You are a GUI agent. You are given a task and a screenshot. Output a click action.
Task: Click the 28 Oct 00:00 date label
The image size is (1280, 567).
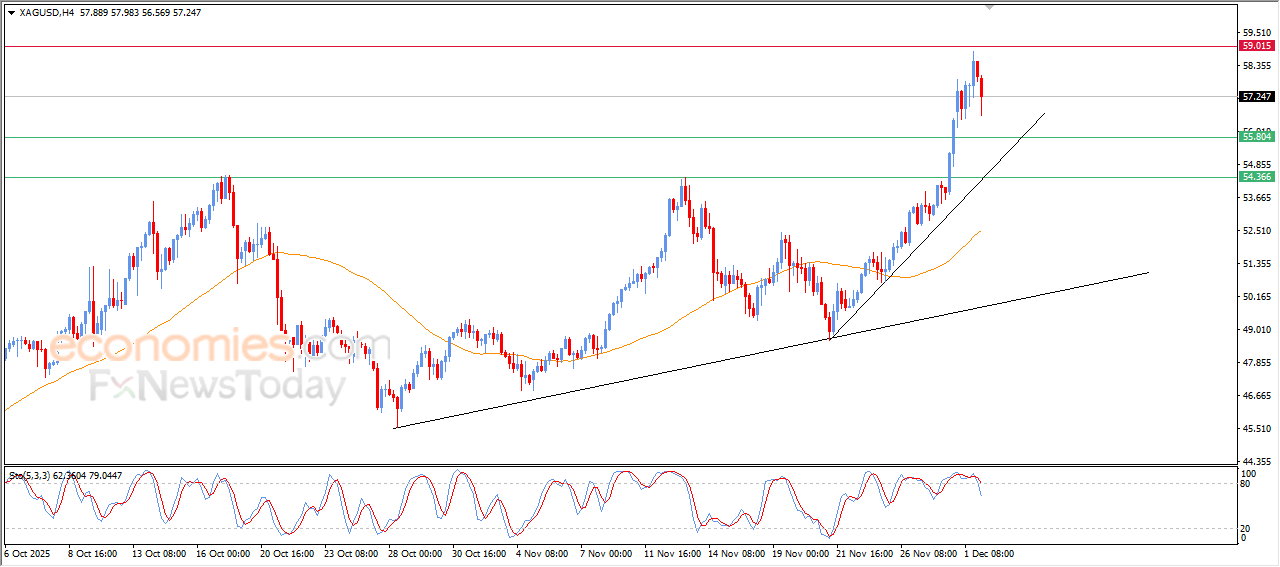tap(414, 552)
